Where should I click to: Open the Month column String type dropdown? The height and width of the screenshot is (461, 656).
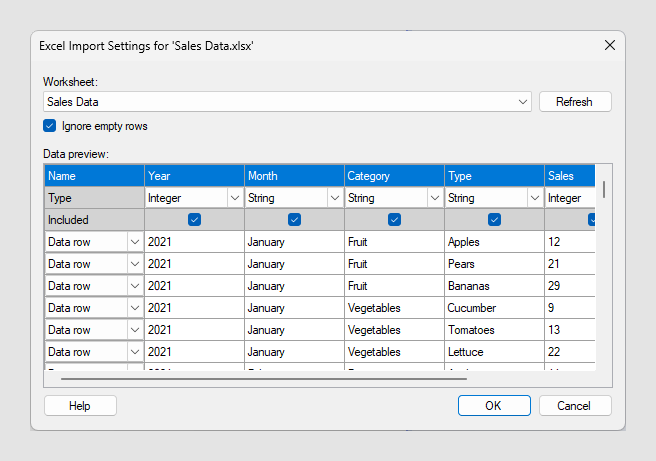click(x=334, y=198)
